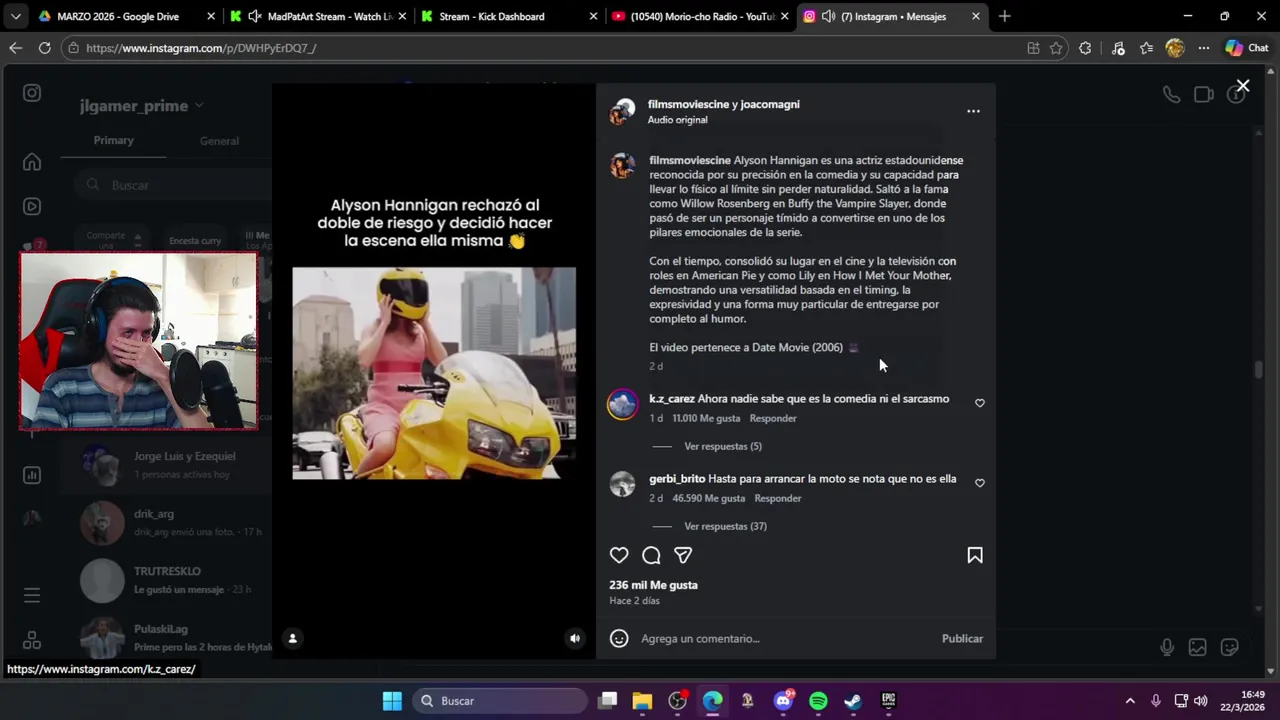
Task: Open the drik_arg conversation
Action: pyautogui.click(x=167, y=523)
